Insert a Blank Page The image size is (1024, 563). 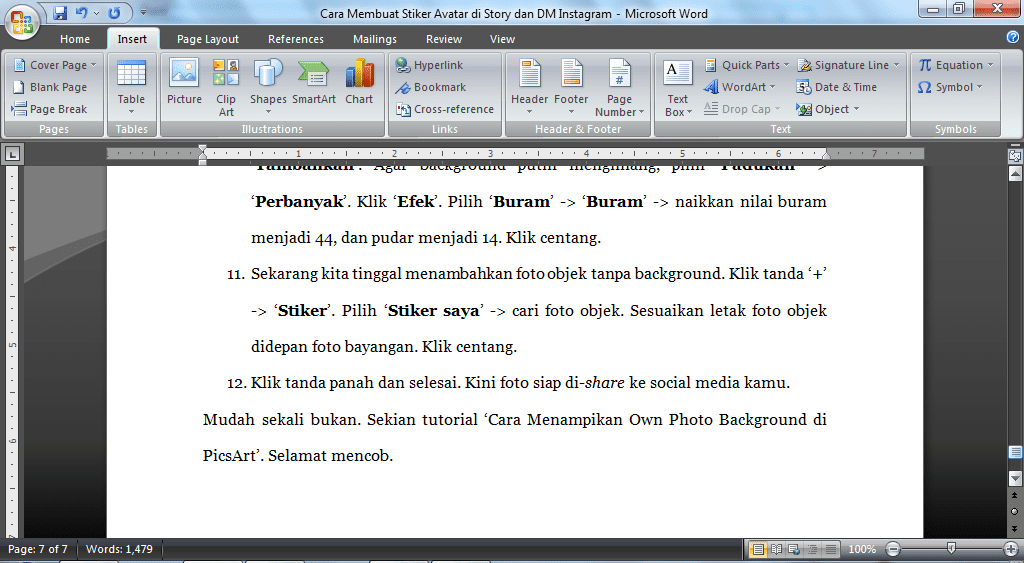click(x=50, y=87)
